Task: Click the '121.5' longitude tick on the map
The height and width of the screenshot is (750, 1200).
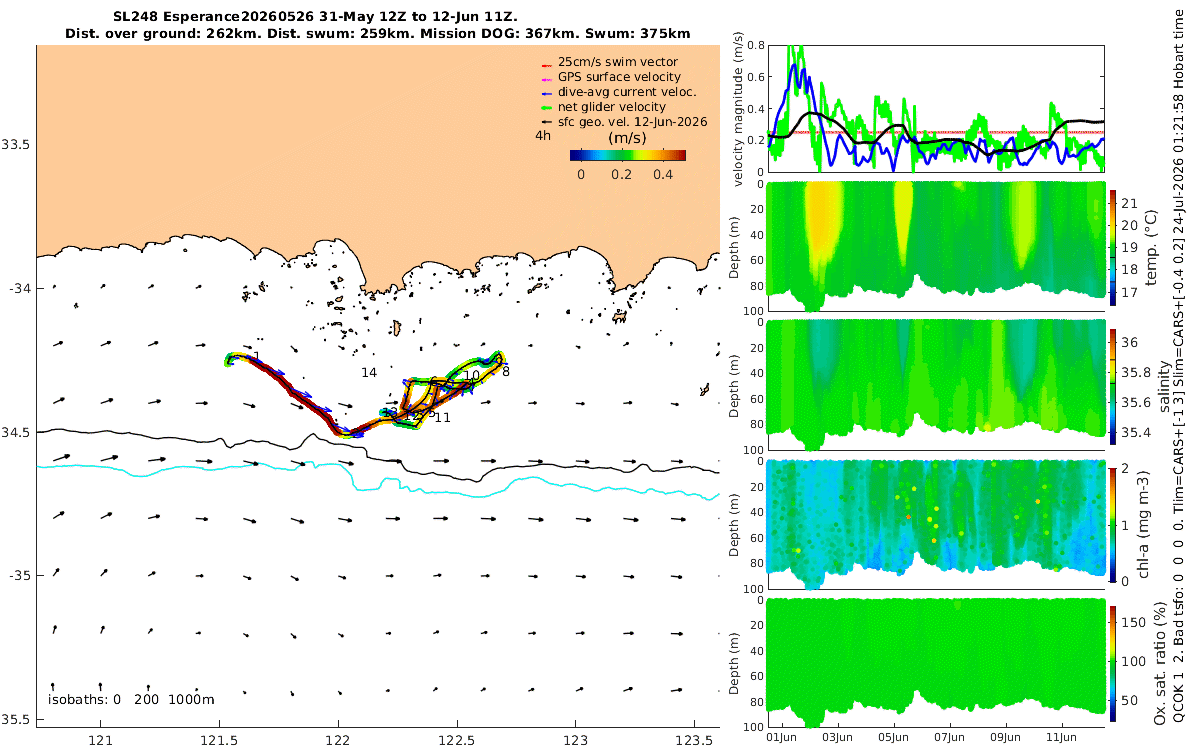Action: point(219,741)
